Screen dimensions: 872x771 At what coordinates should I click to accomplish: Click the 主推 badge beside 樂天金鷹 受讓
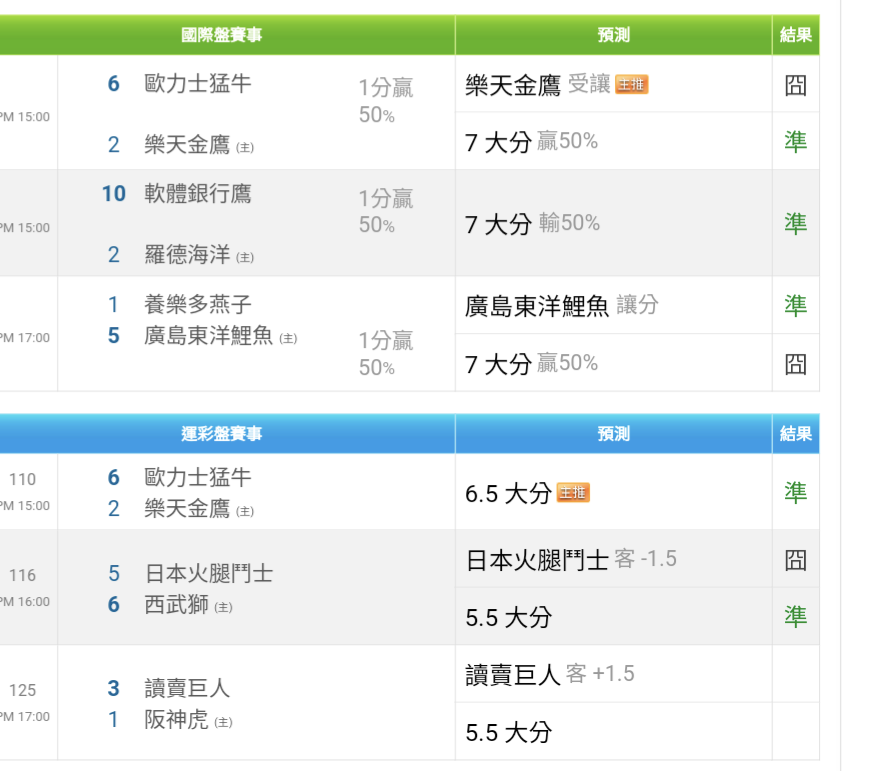click(x=631, y=85)
